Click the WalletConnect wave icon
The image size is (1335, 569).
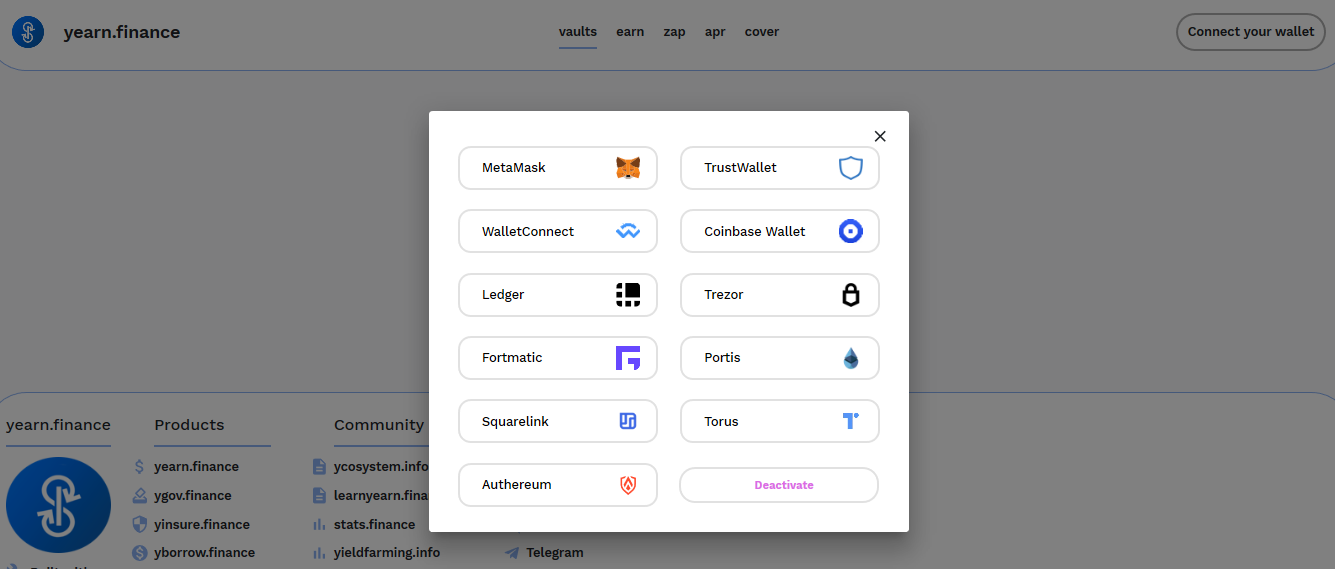tap(627, 231)
